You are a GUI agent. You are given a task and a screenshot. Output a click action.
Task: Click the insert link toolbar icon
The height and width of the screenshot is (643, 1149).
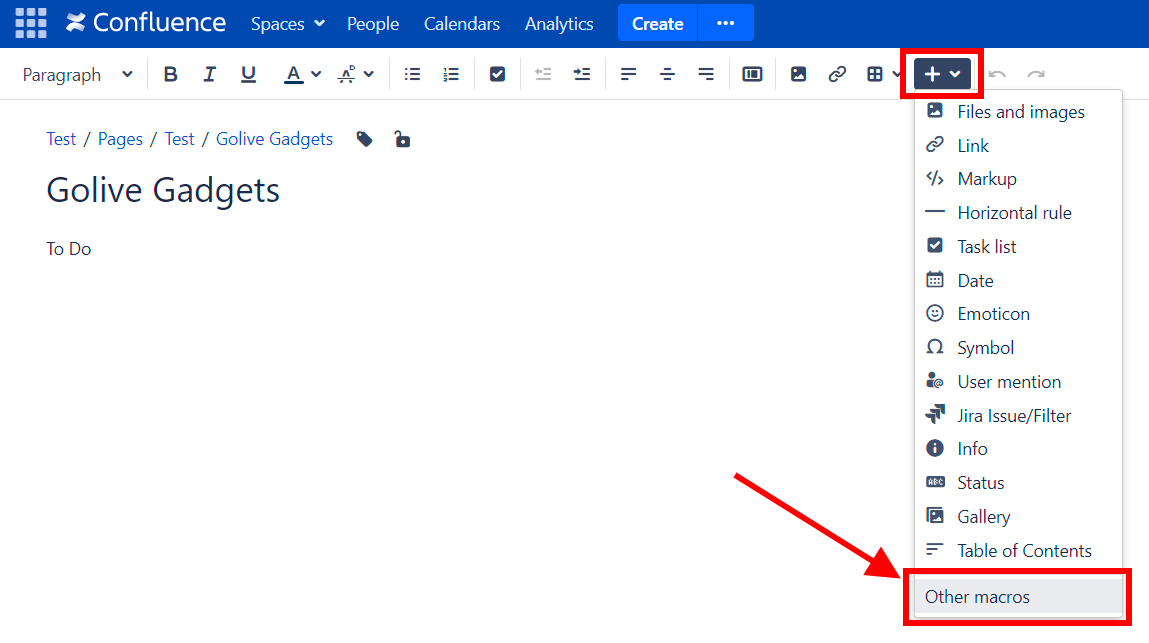tap(837, 74)
